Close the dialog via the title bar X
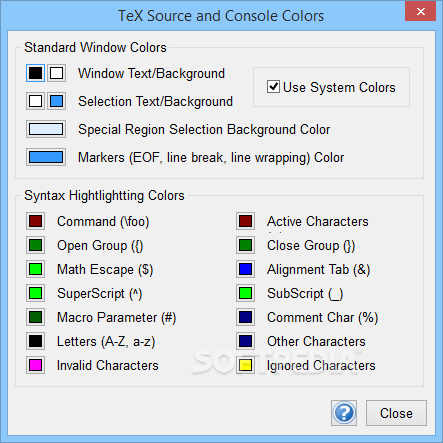 click(421, 11)
